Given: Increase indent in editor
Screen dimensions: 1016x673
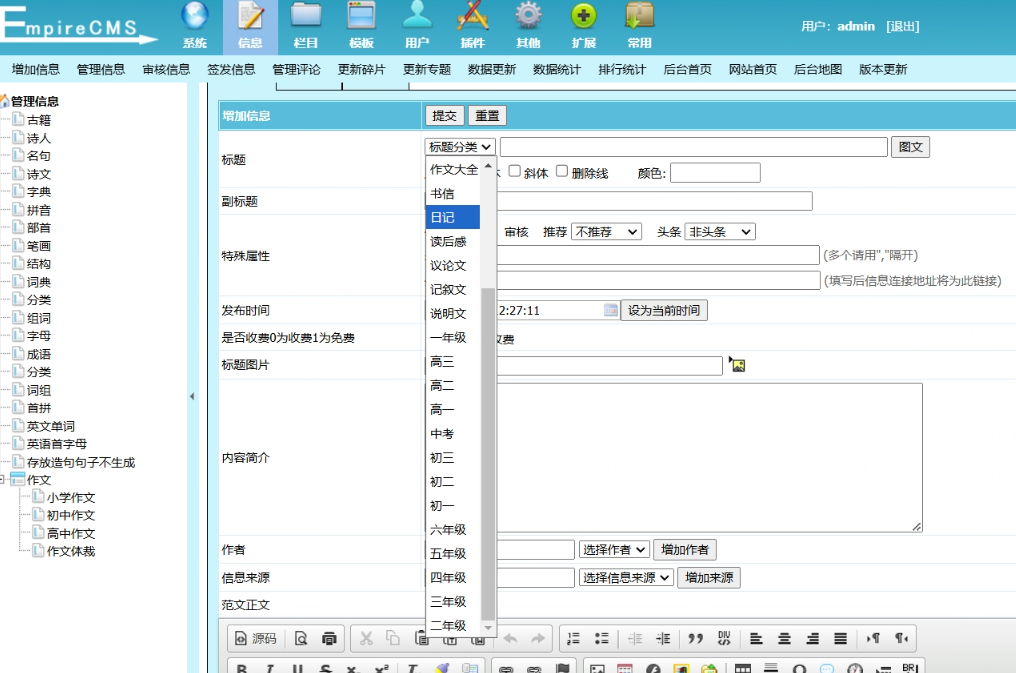Looking at the screenshot, I should [x=663, y=639].
